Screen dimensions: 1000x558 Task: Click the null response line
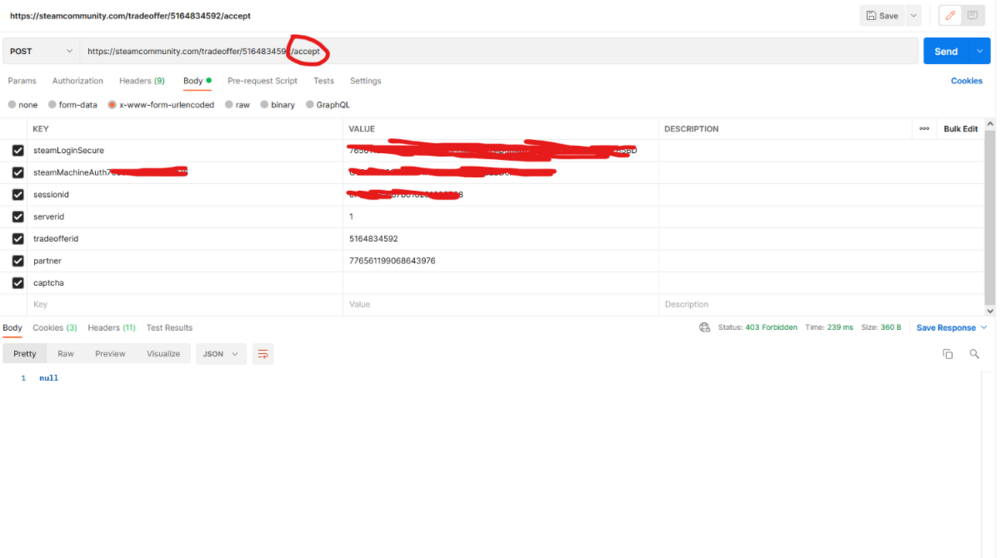pyautogui.click(x=48, y=378)
